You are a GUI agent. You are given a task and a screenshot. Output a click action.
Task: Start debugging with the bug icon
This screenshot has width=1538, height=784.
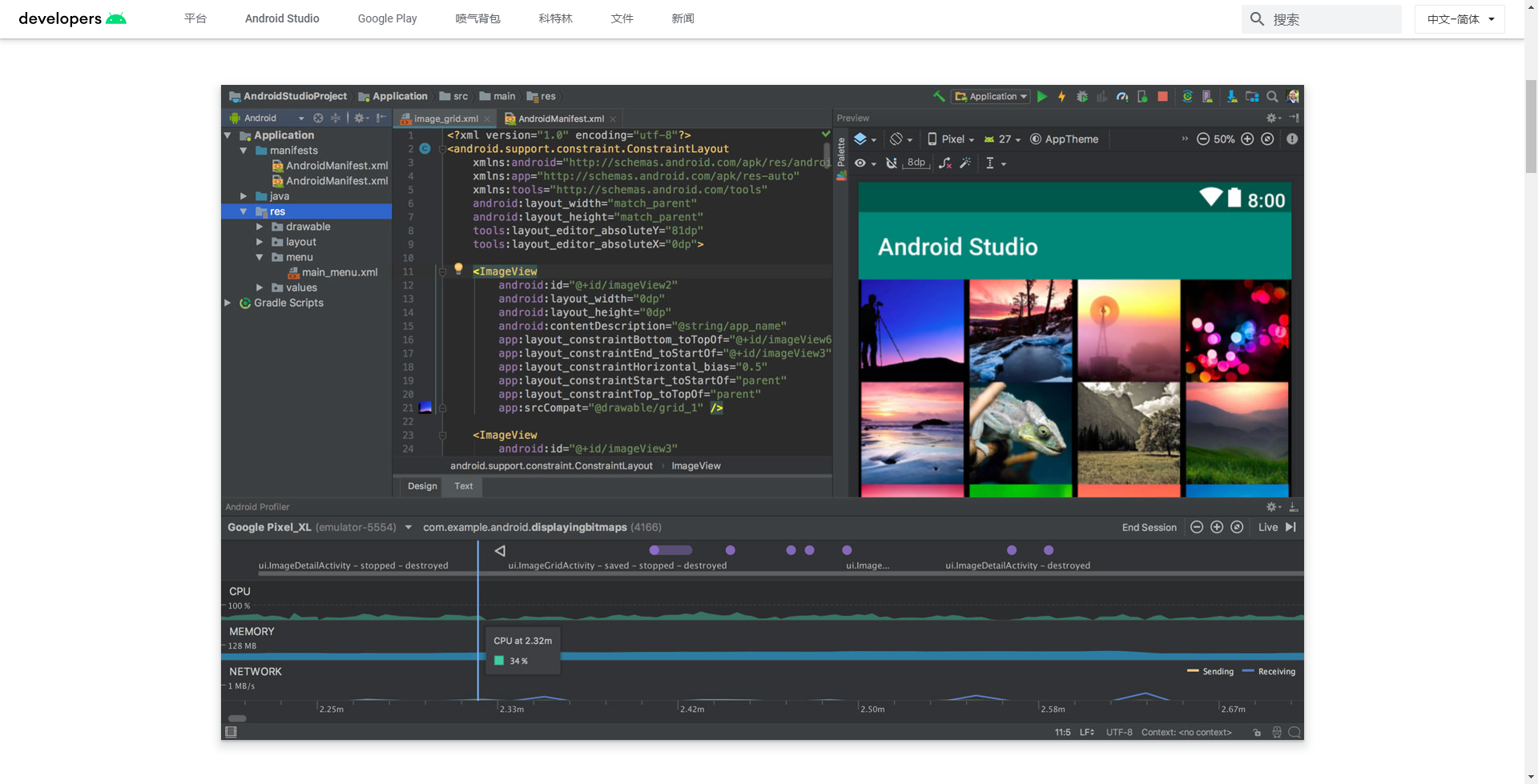pyautogui.click(x=1082, y=96)
